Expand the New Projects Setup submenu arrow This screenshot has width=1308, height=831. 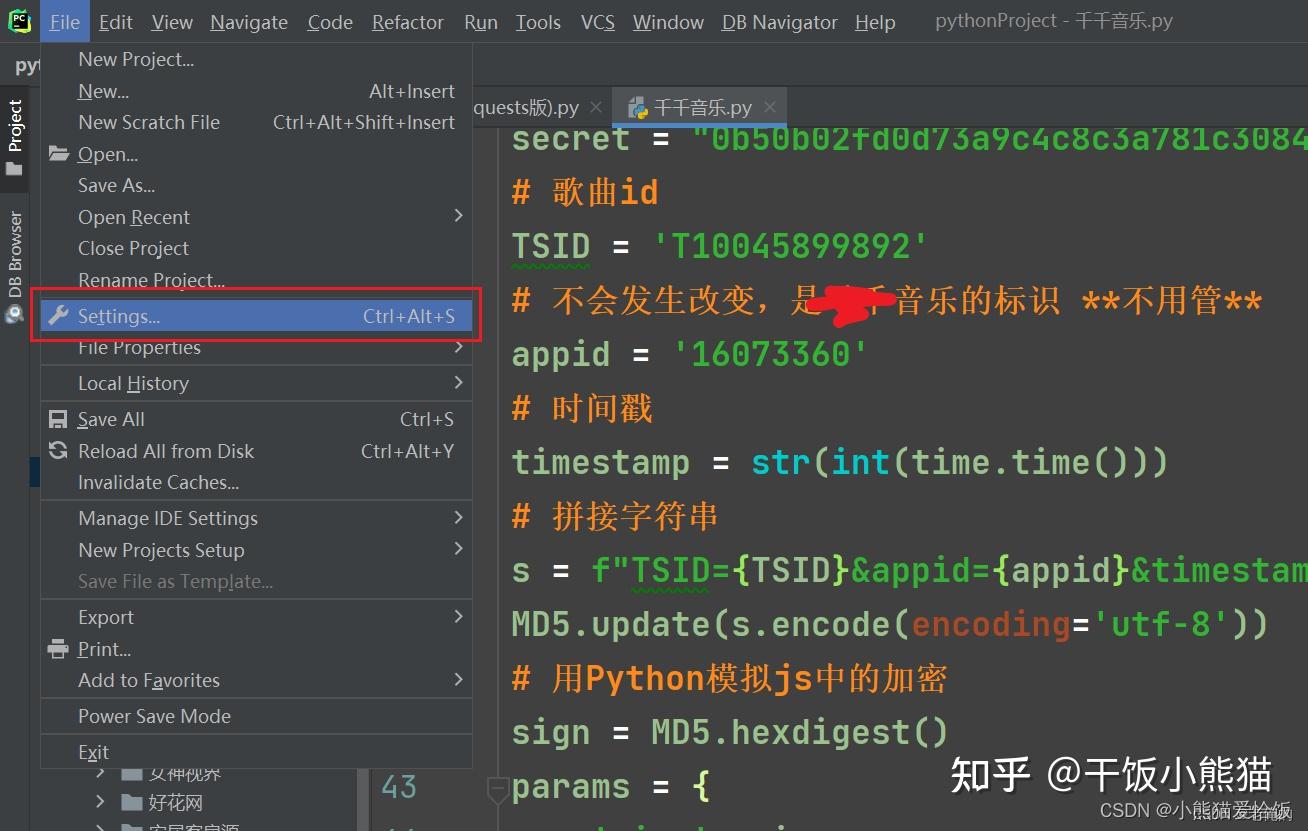point(458,548)
